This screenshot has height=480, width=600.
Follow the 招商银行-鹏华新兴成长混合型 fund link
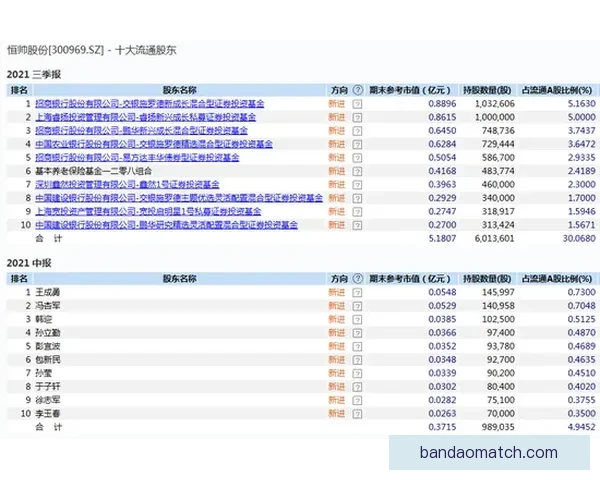pos(141,131)
